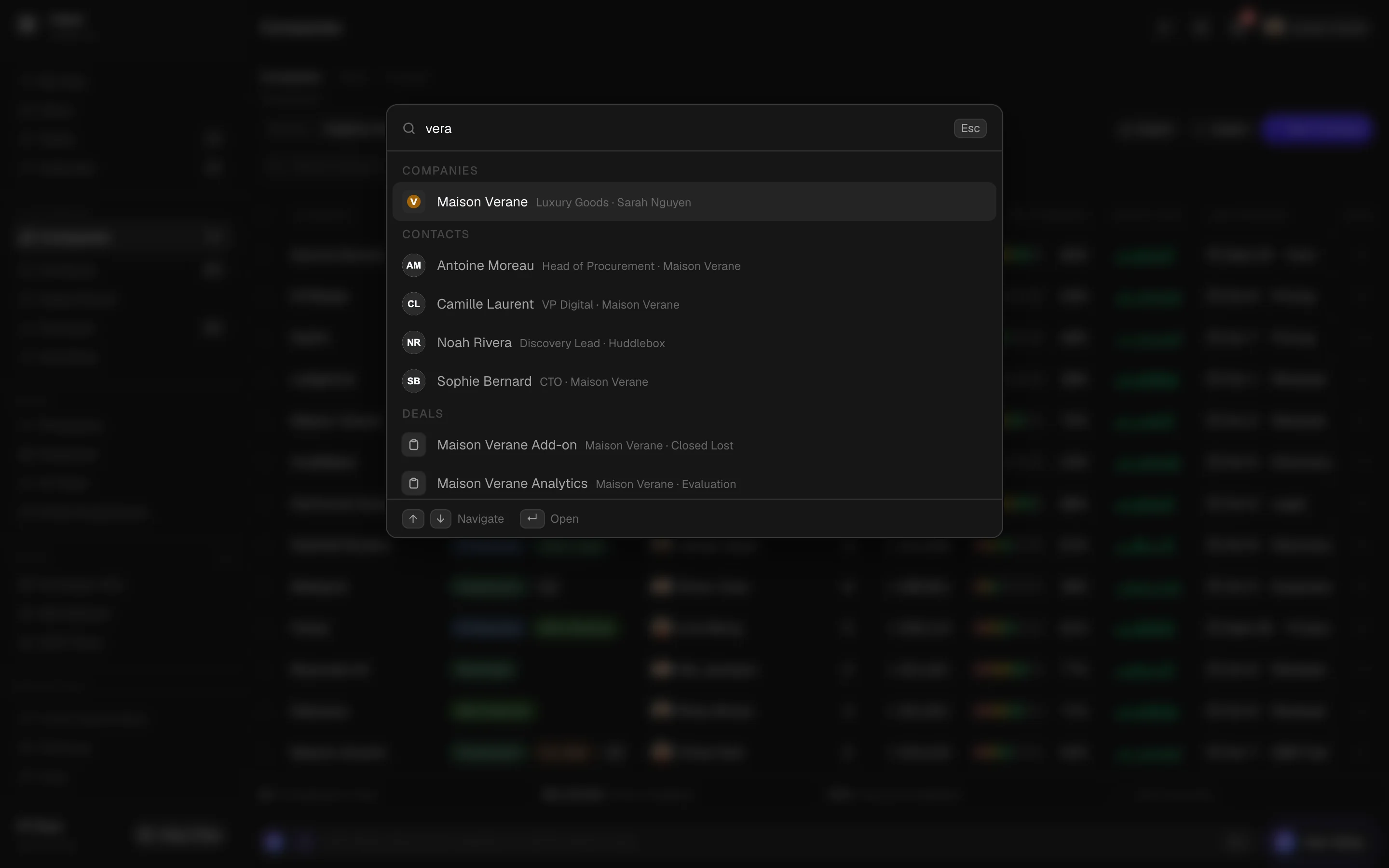Click the Analytics deal clipboard icon
This screenshot has height=868, width=1389.
pyautogui.click(x=413, y=483)
